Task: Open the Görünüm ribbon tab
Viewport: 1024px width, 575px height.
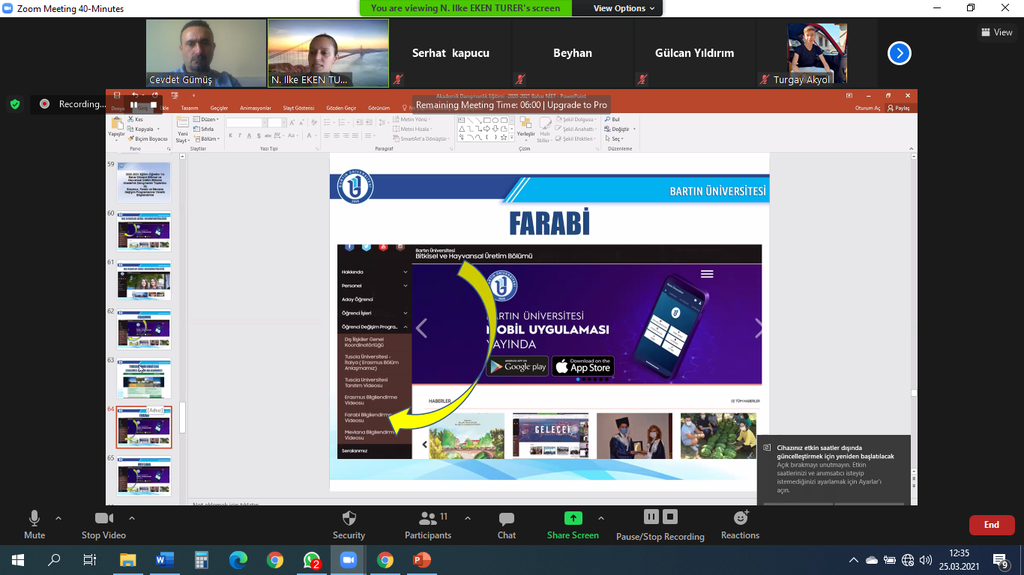Action: (x=379, y=108)
